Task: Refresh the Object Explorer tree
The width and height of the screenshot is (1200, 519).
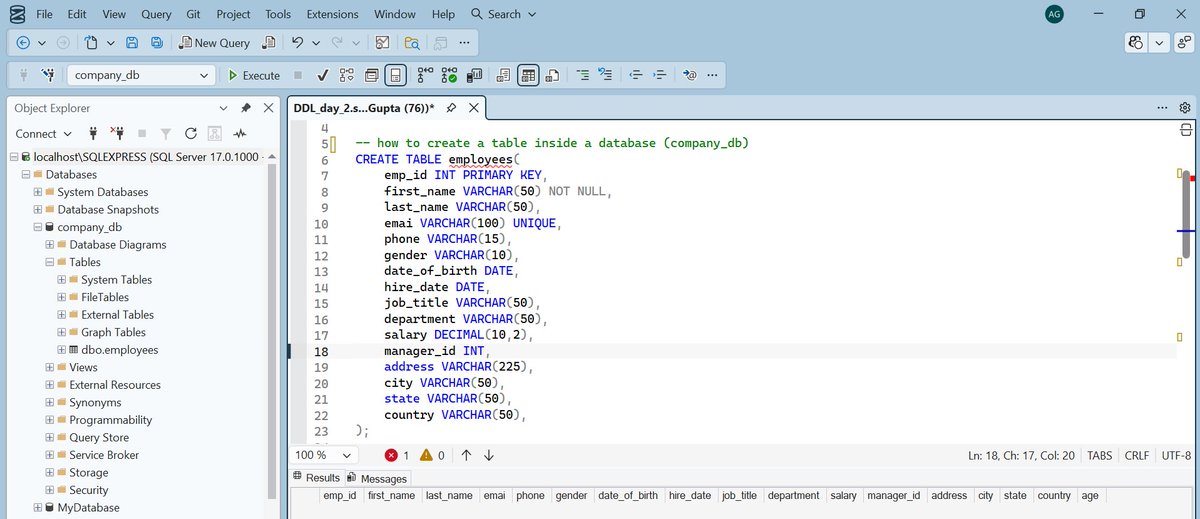Action: (x=190, y=133)
